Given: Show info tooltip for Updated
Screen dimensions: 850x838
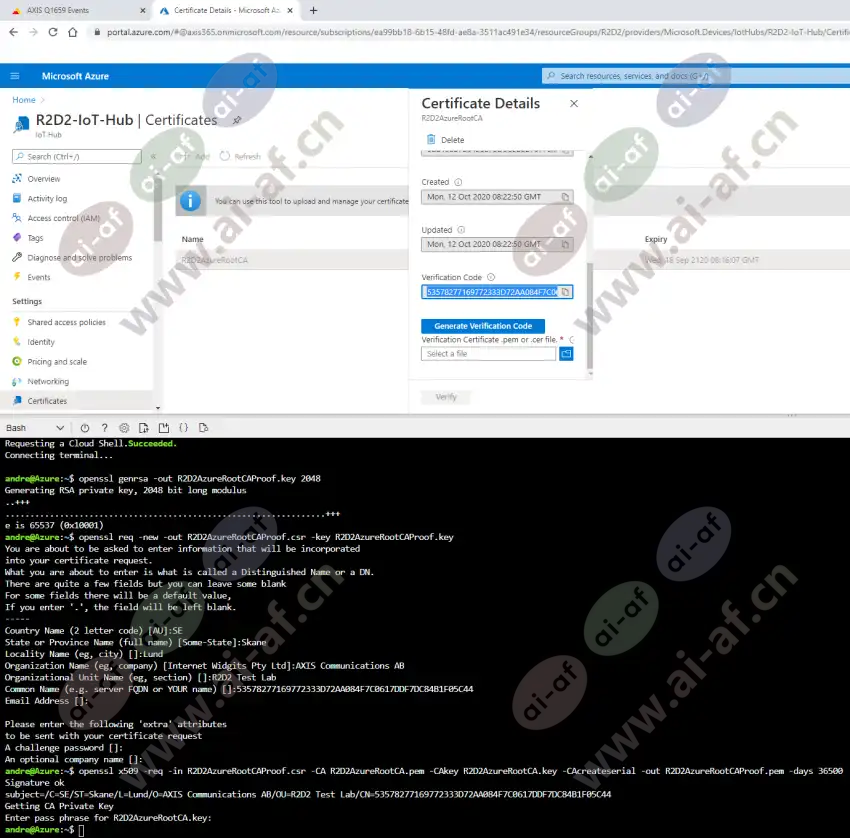Looking at the screenshot, I should pyautogui.click(x=461, y=230).
